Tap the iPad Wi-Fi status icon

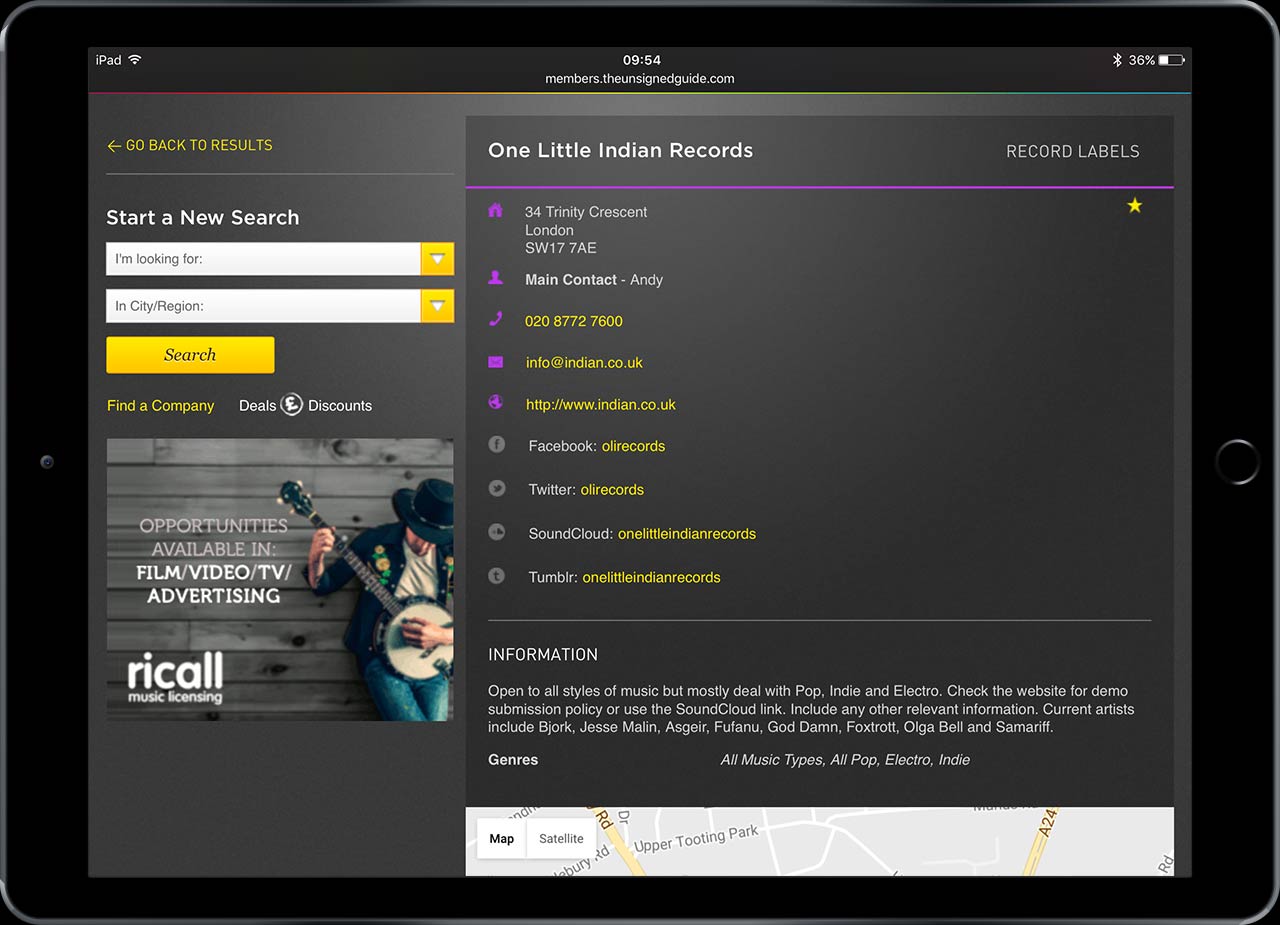[135, 60]
